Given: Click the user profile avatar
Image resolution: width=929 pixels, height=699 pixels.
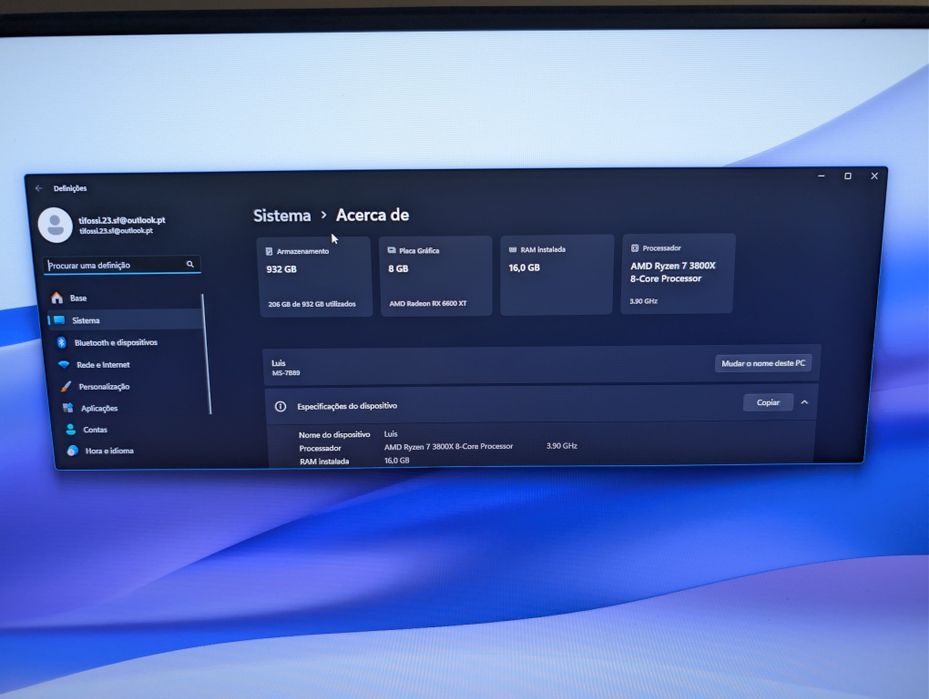Looking at the screenshot, I should 55,225.
